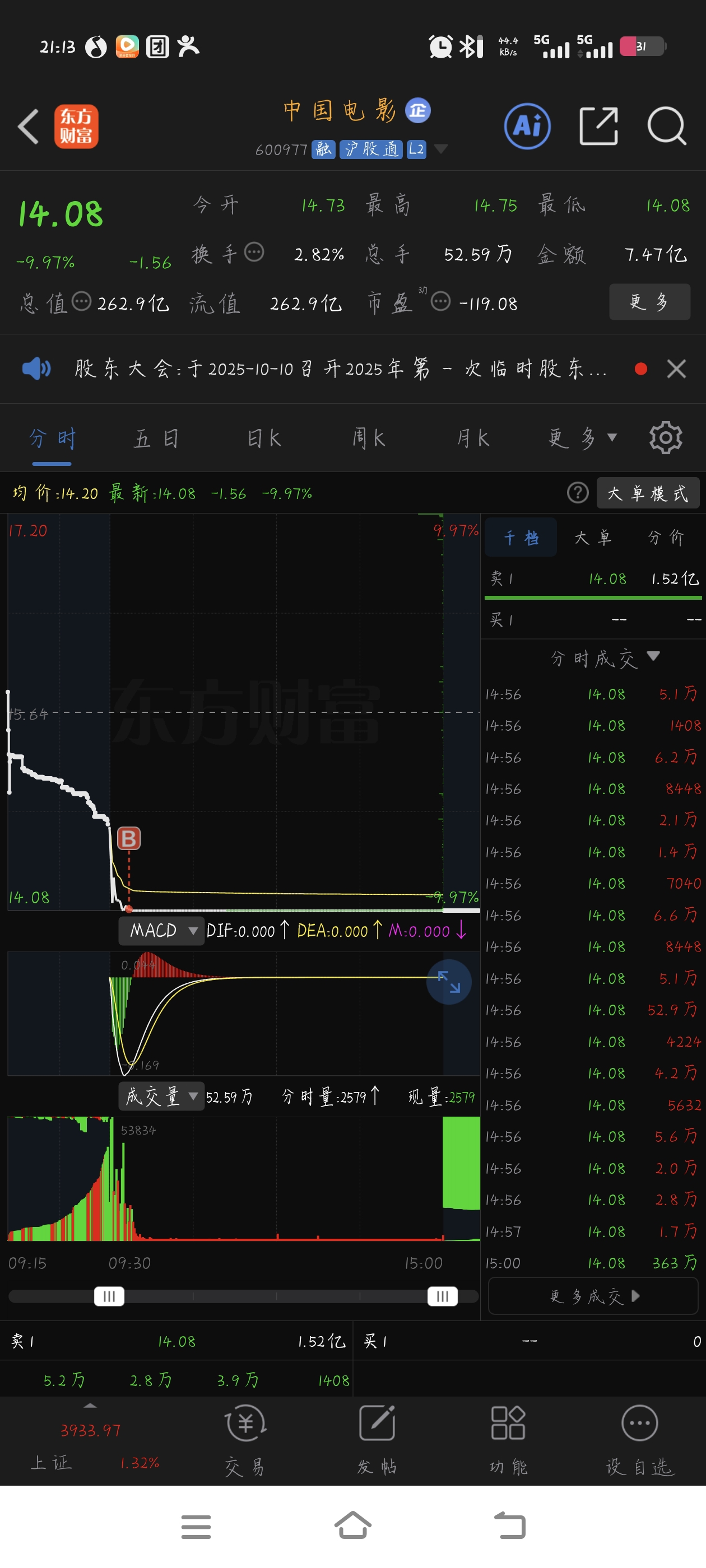Tap the 14:57 trade row 1.7万

pos(593,1231)
